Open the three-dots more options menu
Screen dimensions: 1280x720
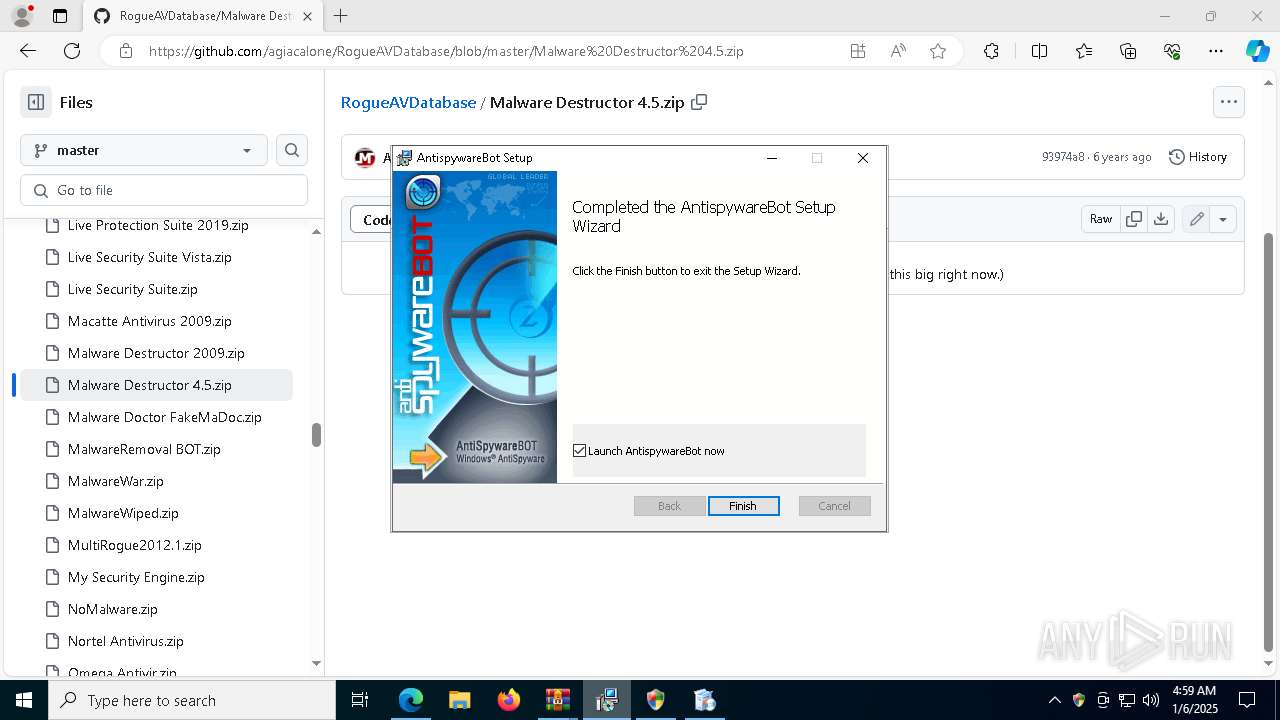[1228, 102]
